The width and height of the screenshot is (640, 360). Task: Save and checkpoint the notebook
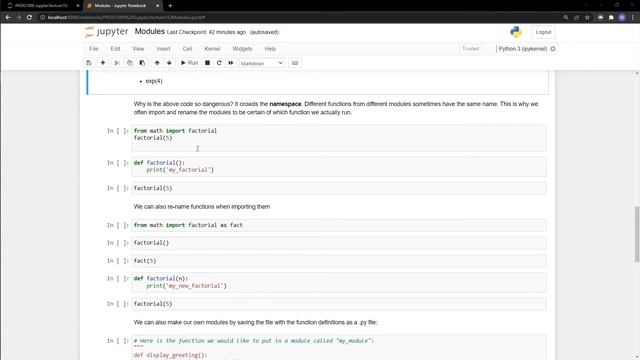pyautogui.click(x=89, y=63)
